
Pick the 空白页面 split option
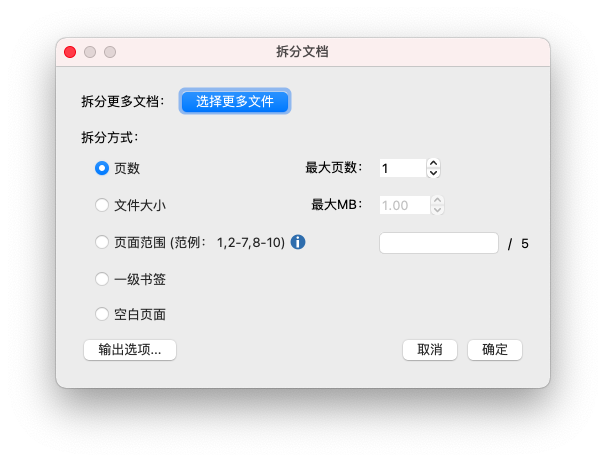click(102, 314)
